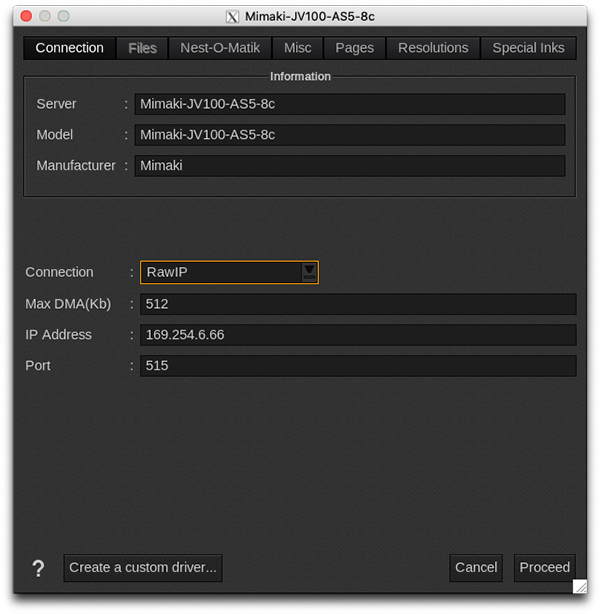
Task: Open the Files tab
Action: [143, 48]
